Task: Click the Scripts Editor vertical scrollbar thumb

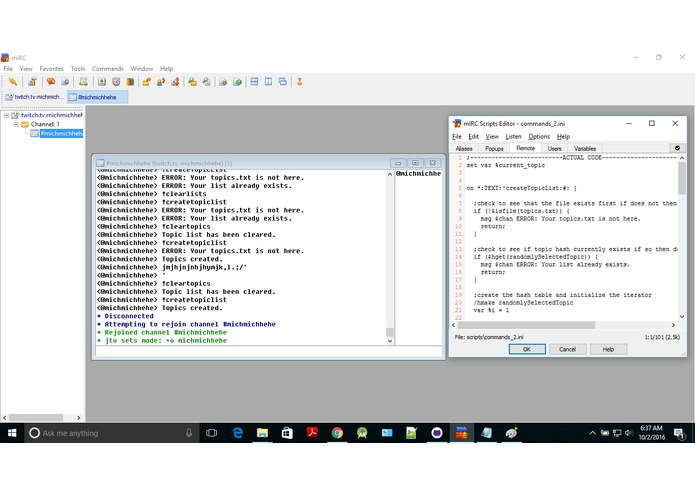Action: (x=682, y=178)
